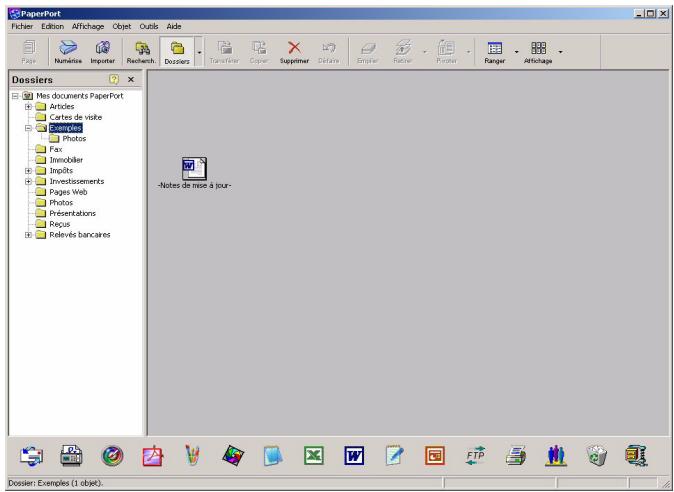Select the top-level Photos folder below Pages Web
This screenshot has height=492, width=674.
(x=61, y=203)
